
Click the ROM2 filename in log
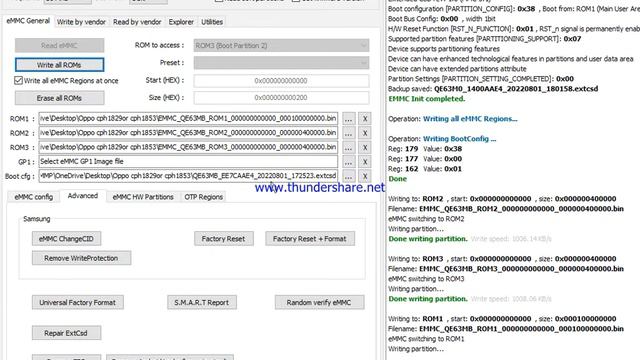click(521, 209)
